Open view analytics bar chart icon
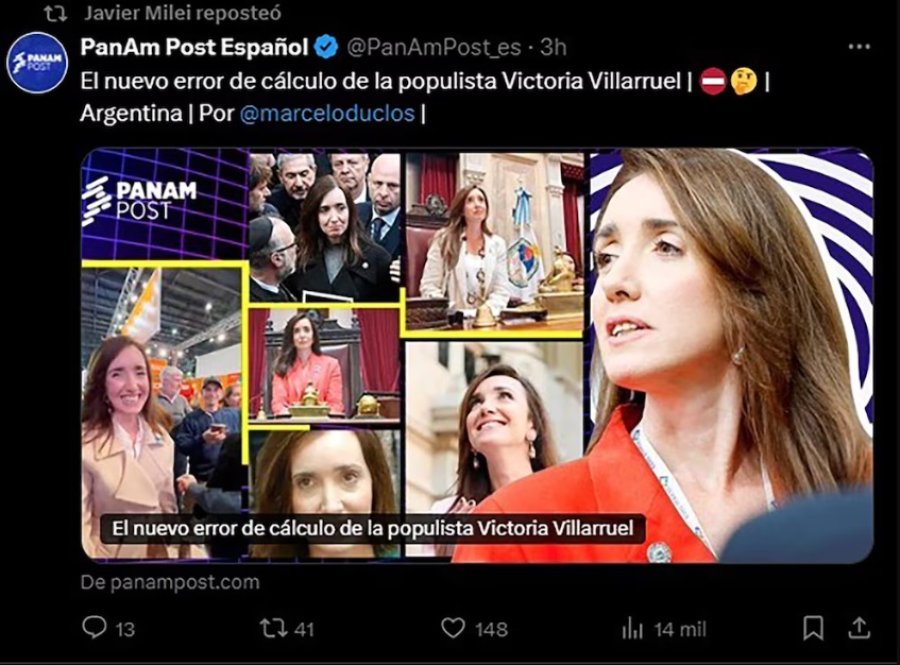 [632, 628]
